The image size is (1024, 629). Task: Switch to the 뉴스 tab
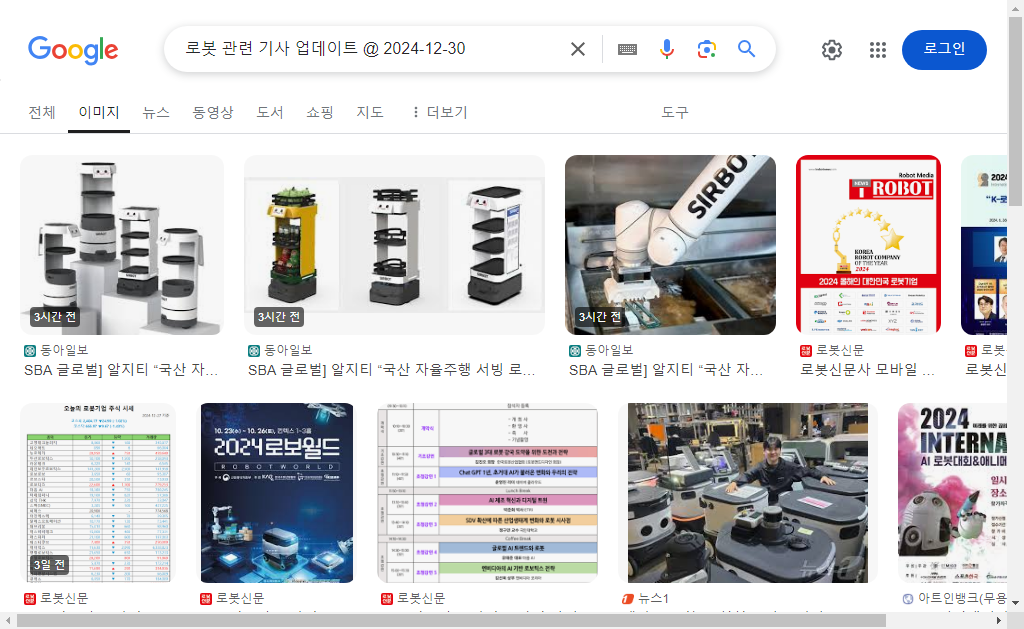click(156, 112)
